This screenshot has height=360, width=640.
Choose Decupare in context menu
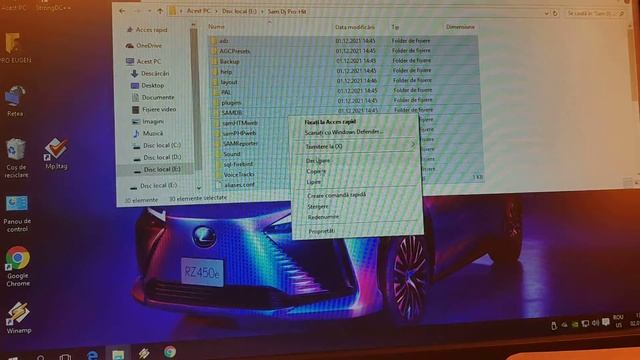[318, 161]
